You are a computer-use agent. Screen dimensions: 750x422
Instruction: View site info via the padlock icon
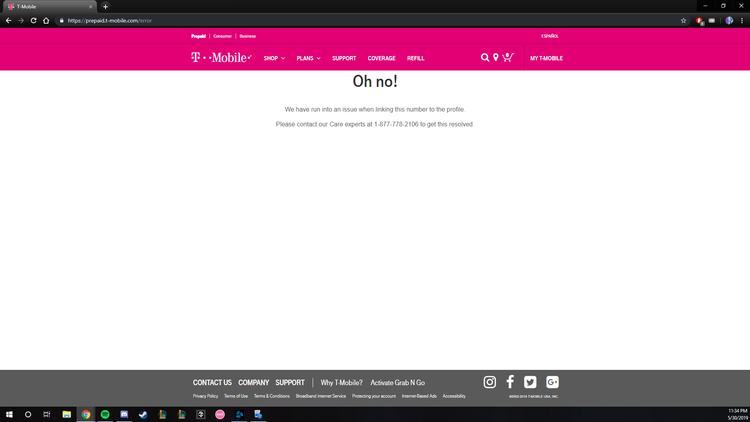61,21
